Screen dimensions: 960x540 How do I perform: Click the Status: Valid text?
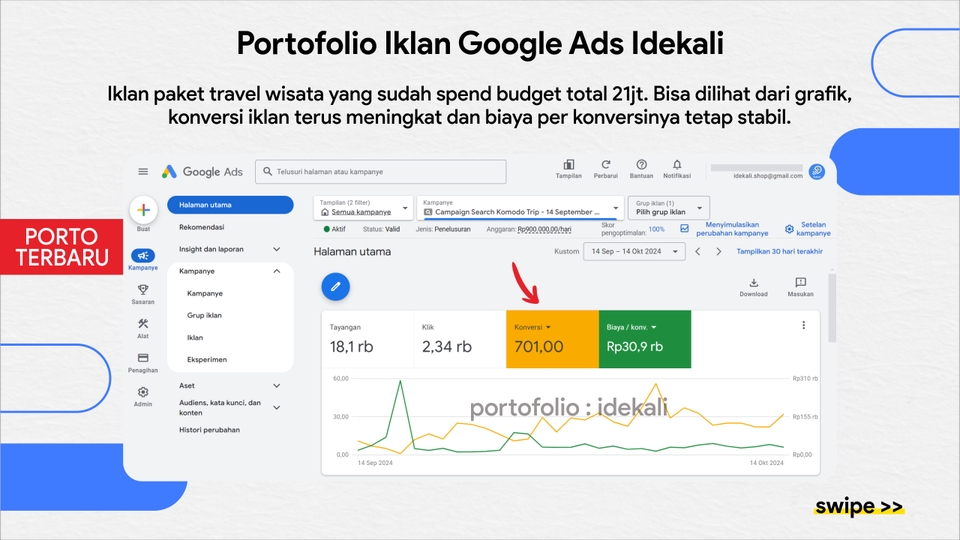[x=381, y=229]
